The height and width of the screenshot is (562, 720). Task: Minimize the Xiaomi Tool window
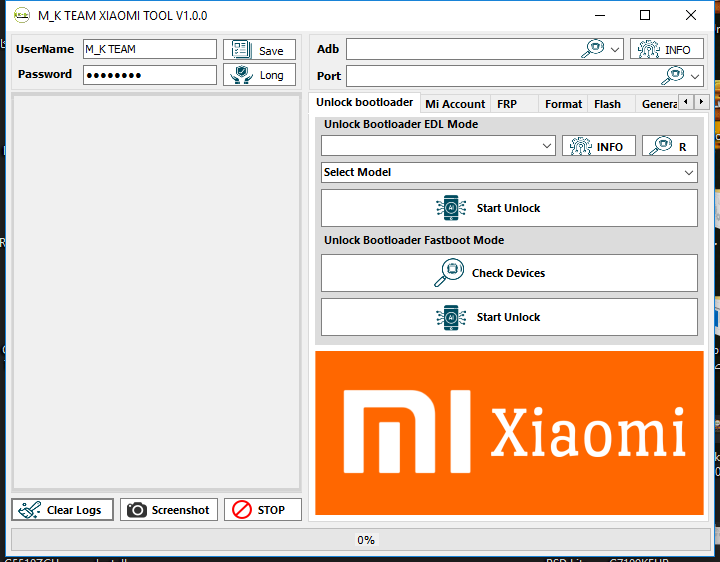tap(600, 15)
